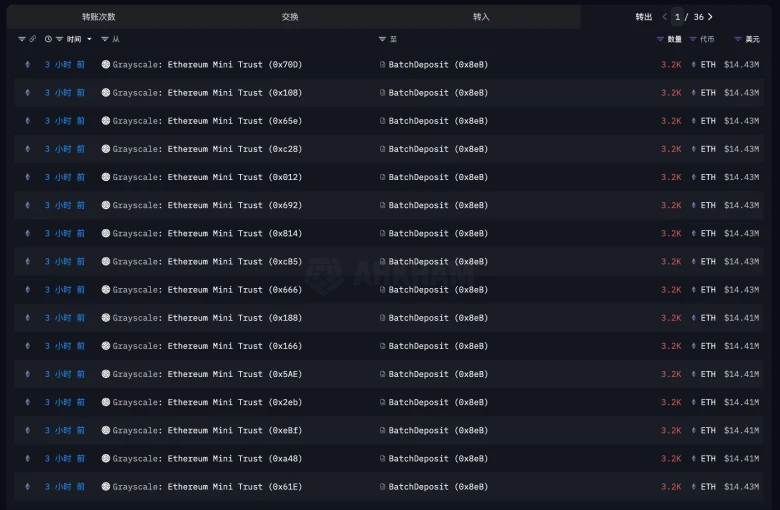Screen dimensions: 780x510
Task: Switch to the 交换 tab
Action: (290, 17)
